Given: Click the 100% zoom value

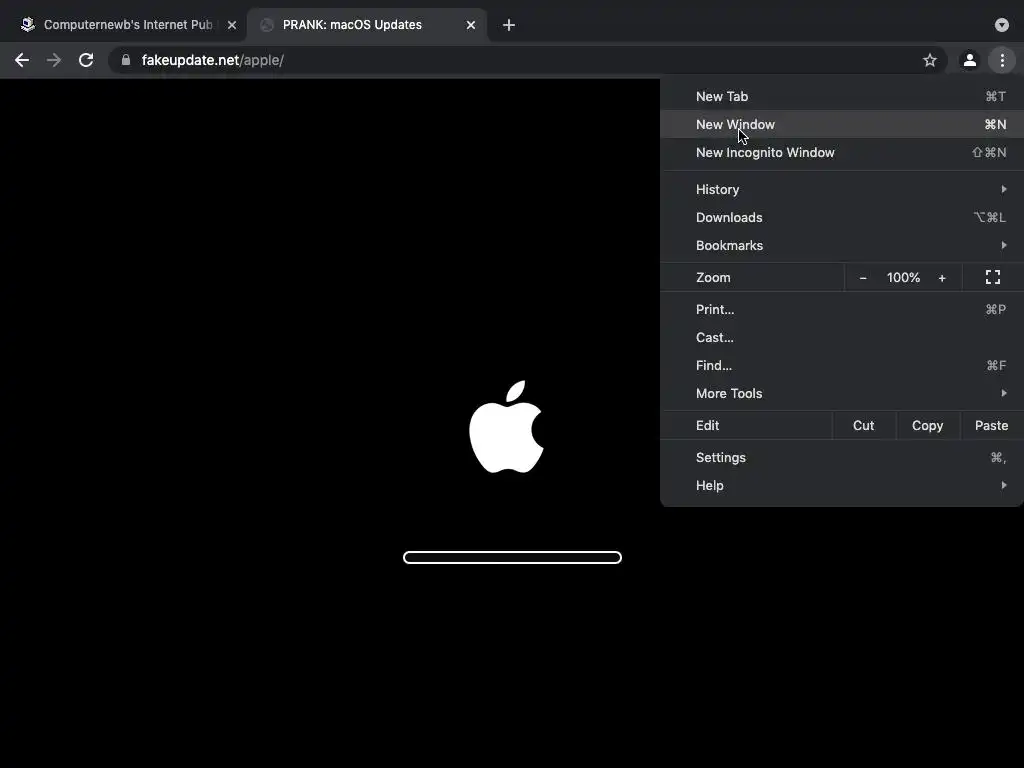Looking at the screenshot, I should (903, 278).
